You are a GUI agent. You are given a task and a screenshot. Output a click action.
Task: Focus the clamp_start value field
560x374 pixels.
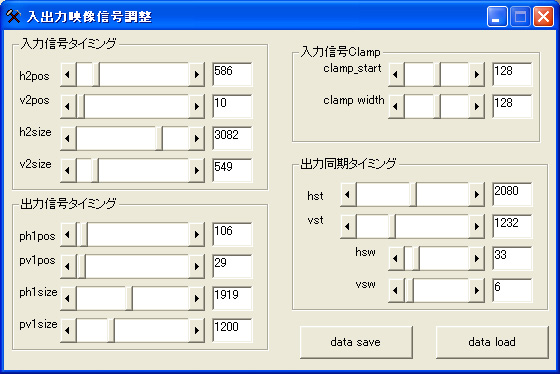(512, 74)
